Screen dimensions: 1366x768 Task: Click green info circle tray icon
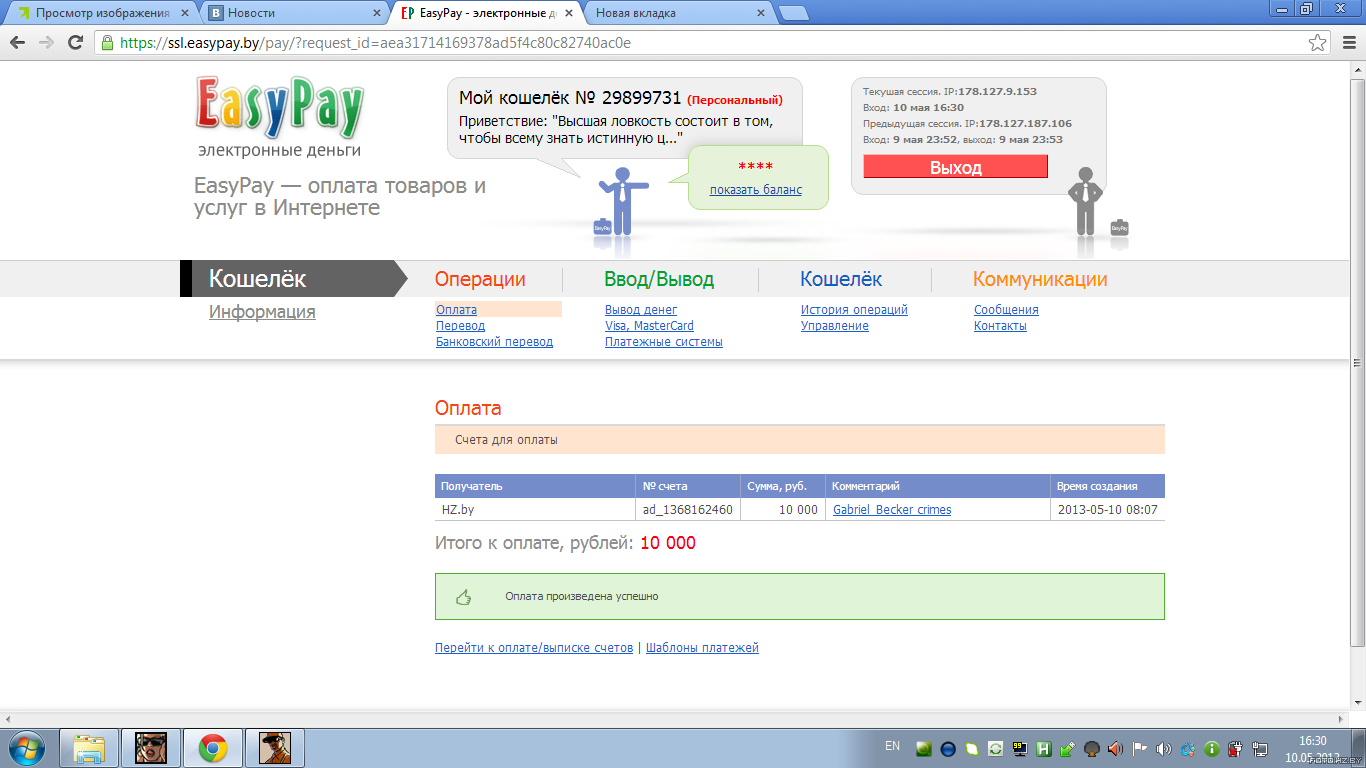tap(1211, 748)
